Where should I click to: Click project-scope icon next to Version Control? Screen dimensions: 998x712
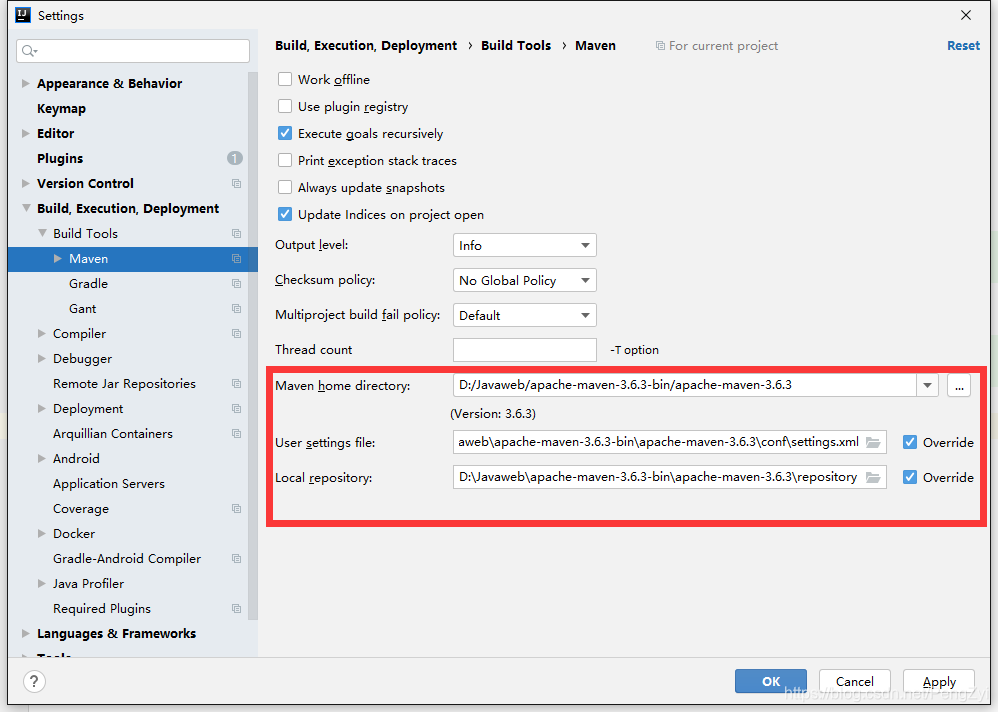[x=236, y=184]
